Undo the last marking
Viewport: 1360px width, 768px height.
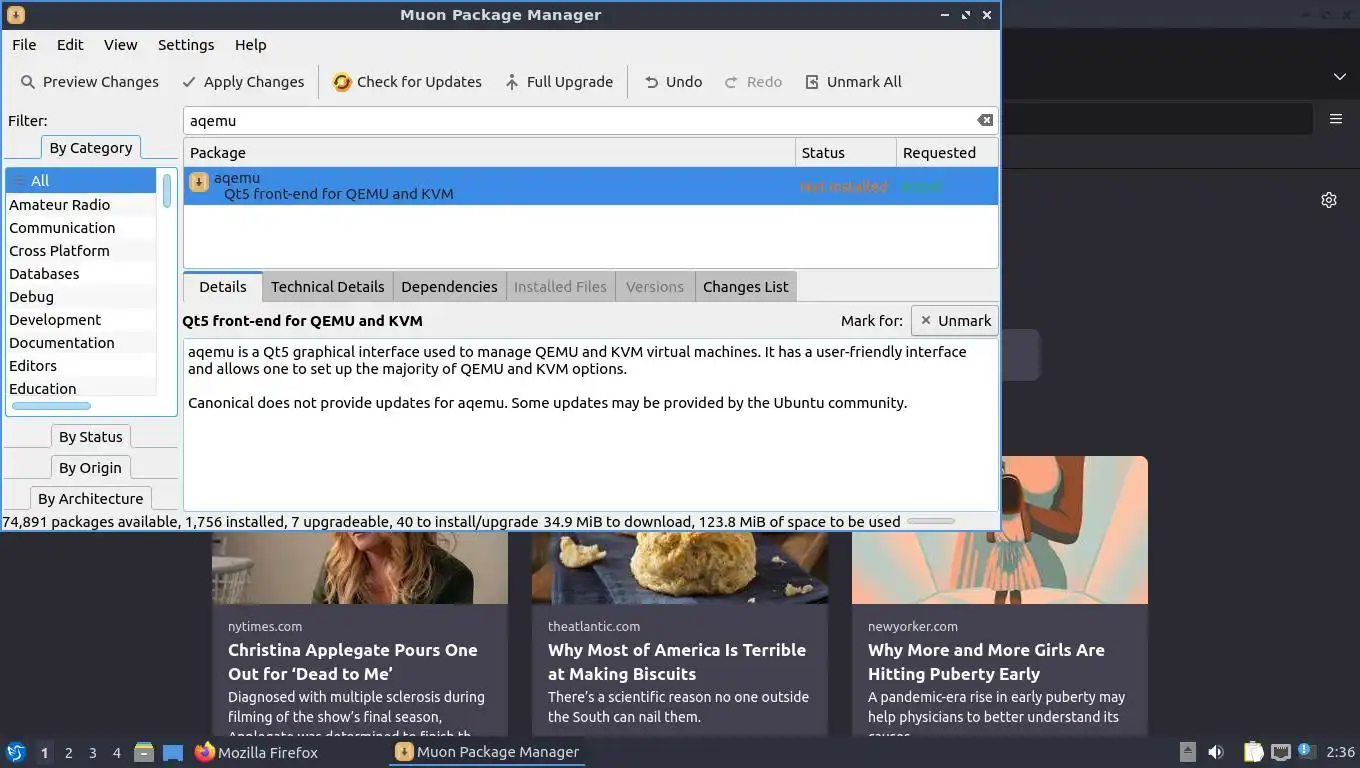pos(673,82)
